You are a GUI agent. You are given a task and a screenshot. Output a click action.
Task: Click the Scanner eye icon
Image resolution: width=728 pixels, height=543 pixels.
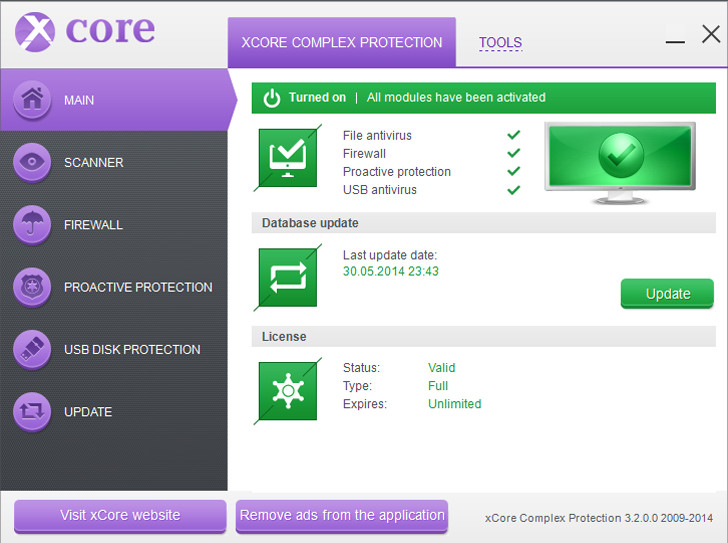[32, 162]
